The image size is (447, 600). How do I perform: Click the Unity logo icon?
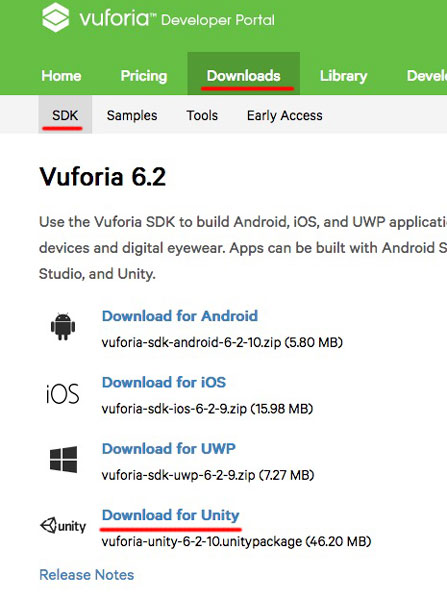click(x=63, y=525)
